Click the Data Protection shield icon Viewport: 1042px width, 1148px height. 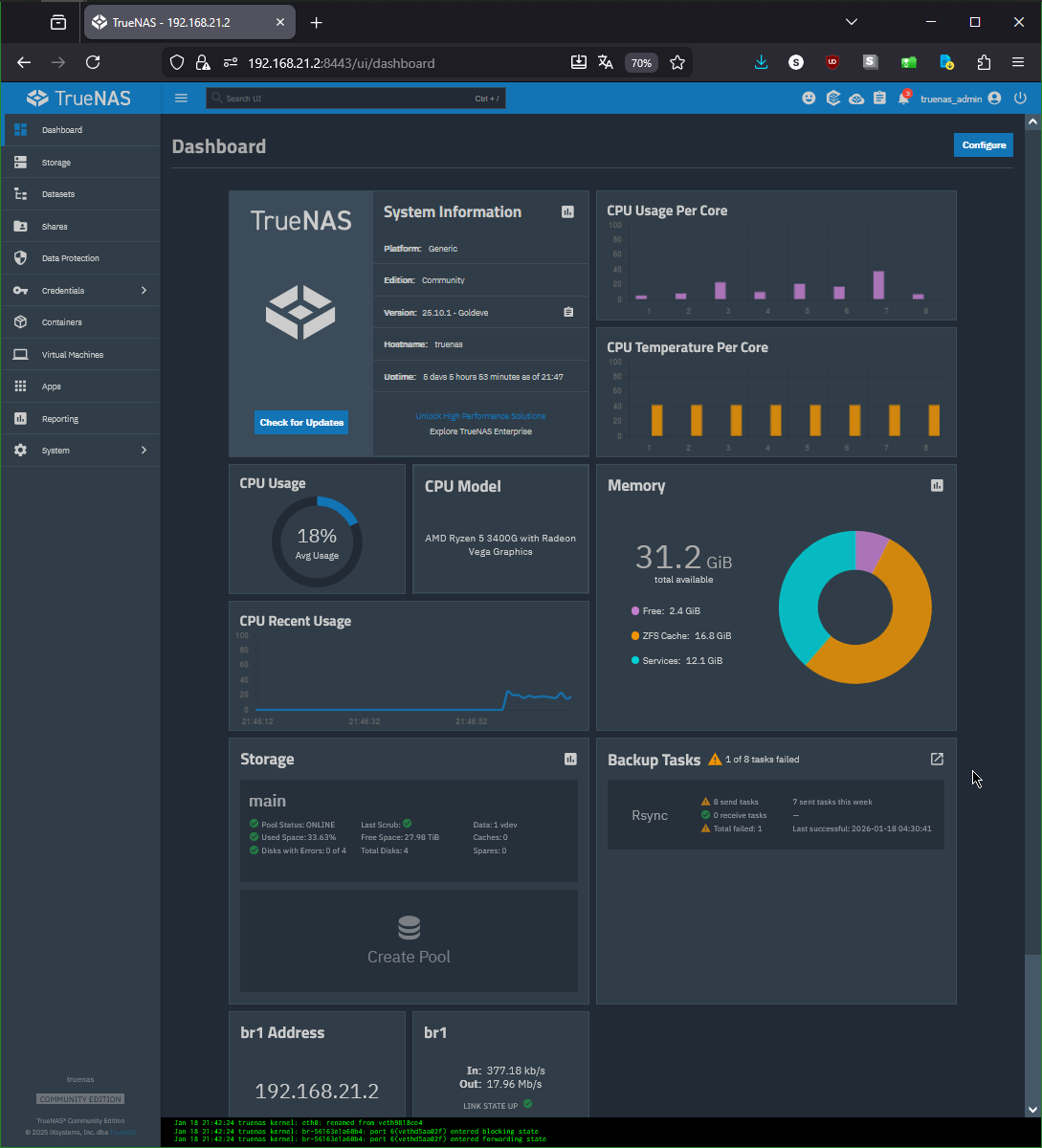[x=20, y=258]
